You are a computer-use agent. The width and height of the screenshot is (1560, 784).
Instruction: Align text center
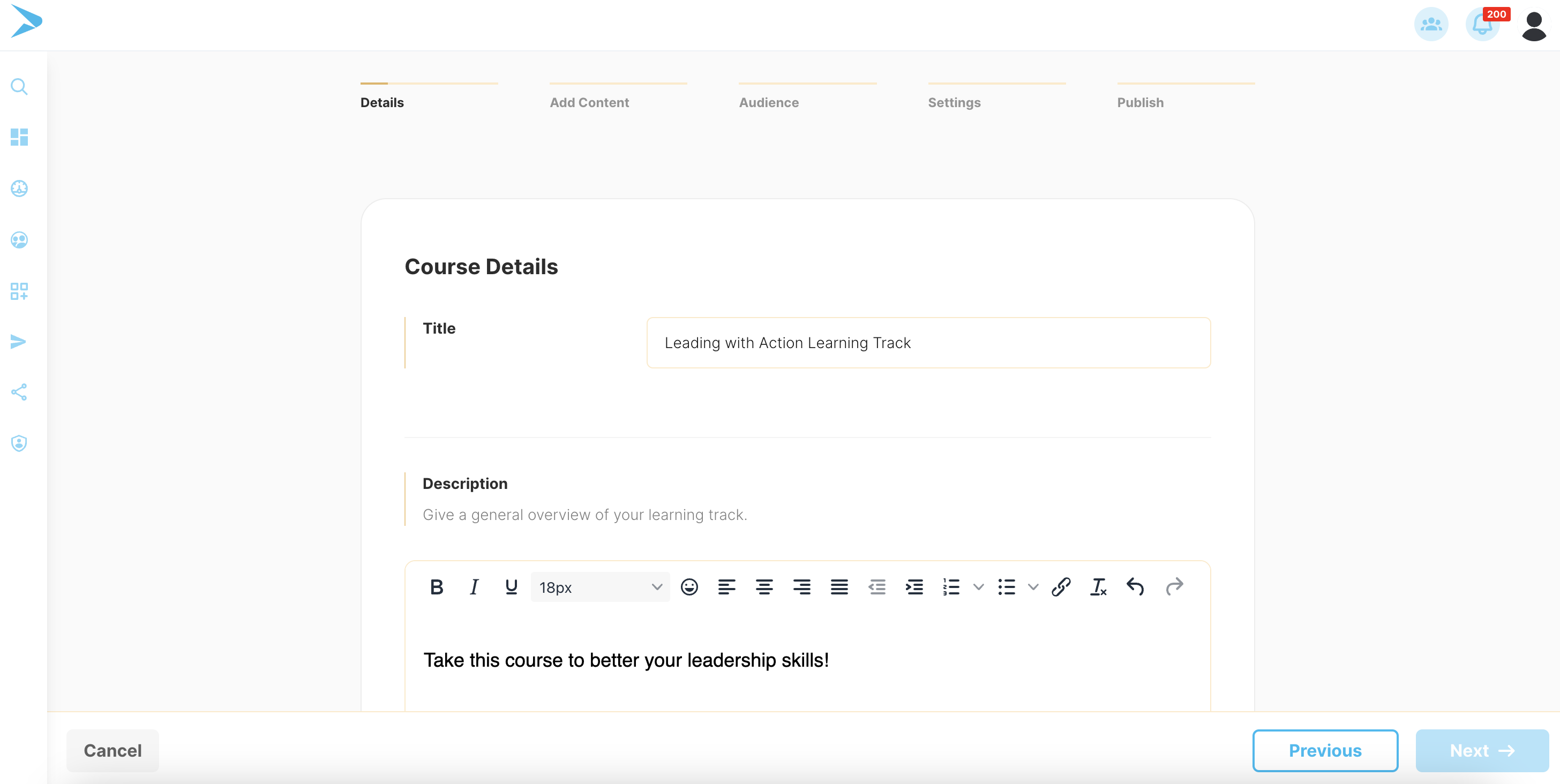(764, 587)
